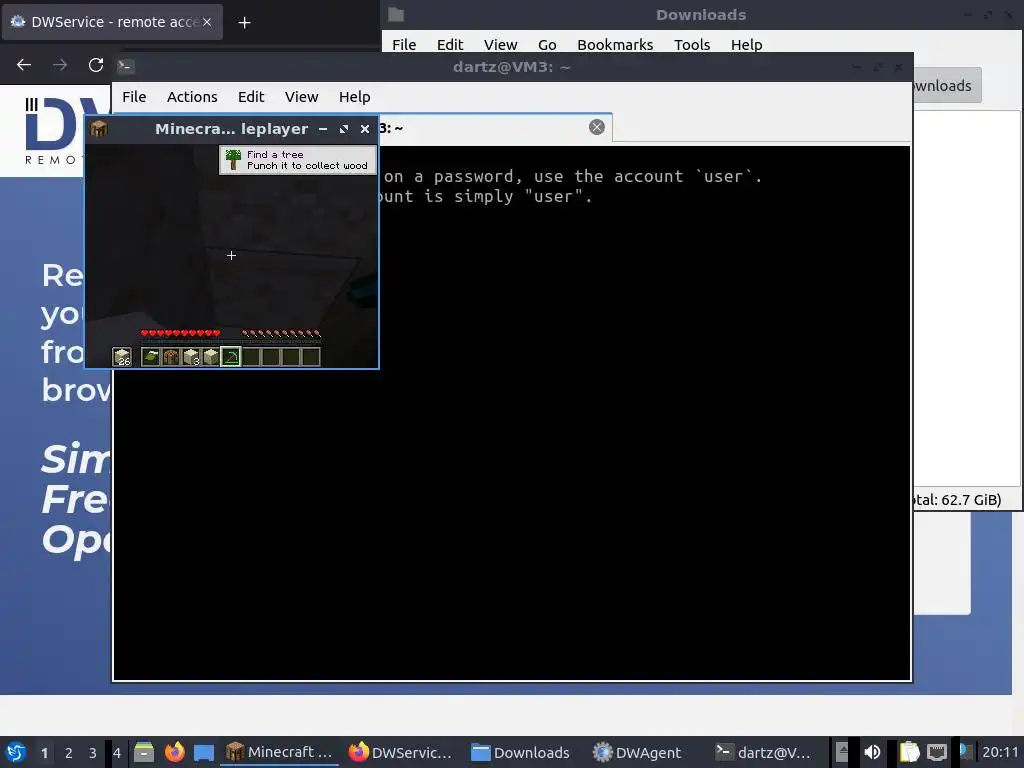Screen dimensions: 1024x768
Task: Click the clipboard tray icon
Action: (x=908, y=752)
